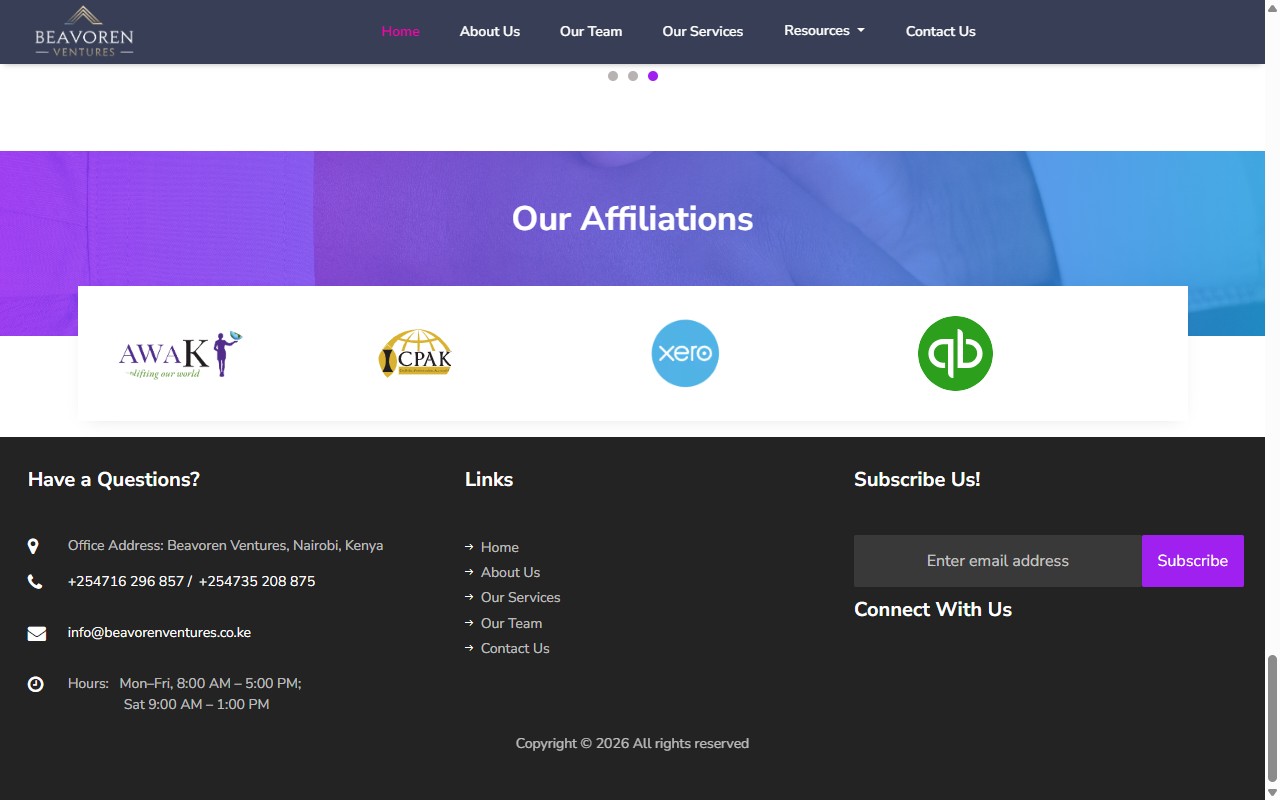Select the active purple carousel dot
The height and width of the screenshot is (800, 1280).
click(x=653, y=76)
